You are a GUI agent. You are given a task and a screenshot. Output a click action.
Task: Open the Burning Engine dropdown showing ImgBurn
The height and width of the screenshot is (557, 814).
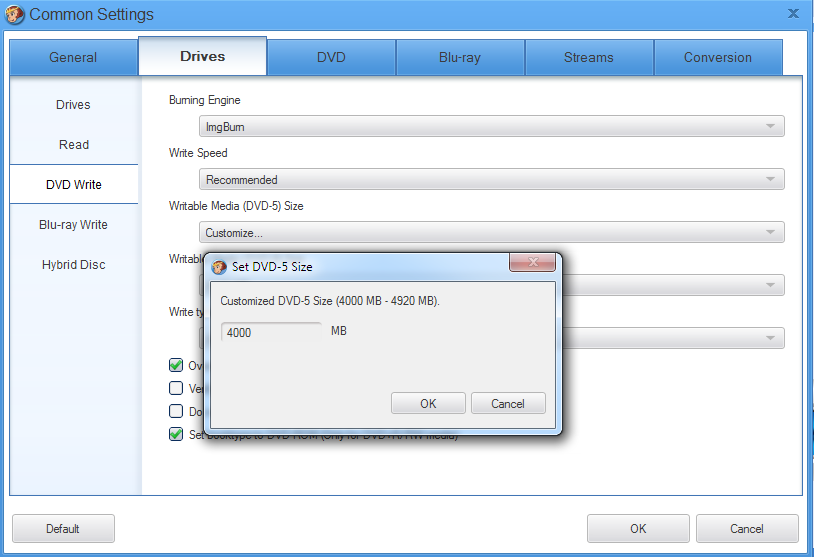tap(492, 126)
